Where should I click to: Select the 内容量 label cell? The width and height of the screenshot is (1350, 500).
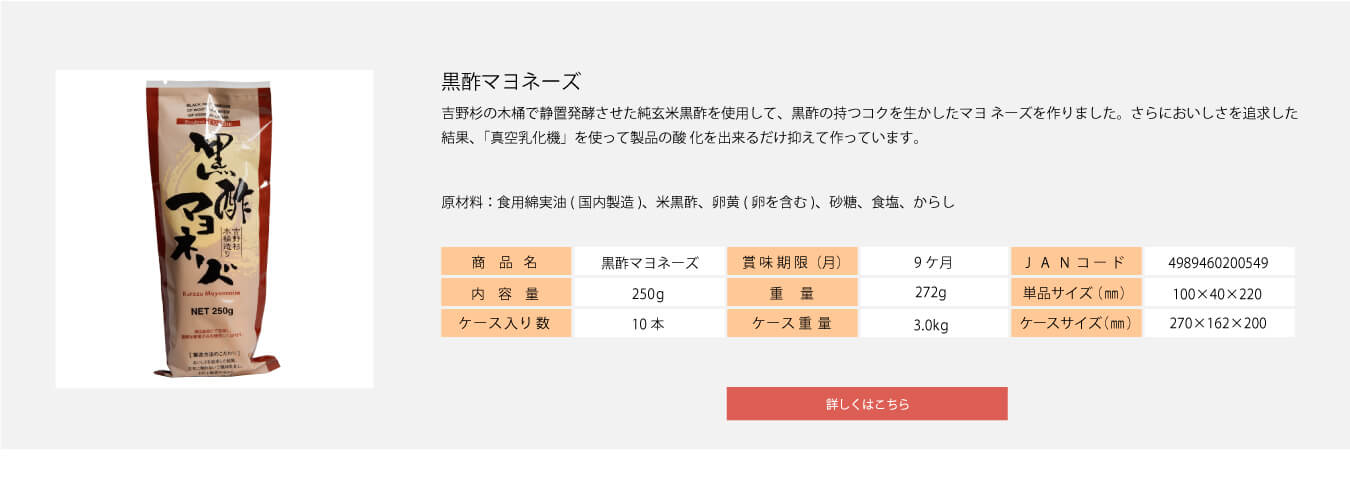tap(506, 293)
